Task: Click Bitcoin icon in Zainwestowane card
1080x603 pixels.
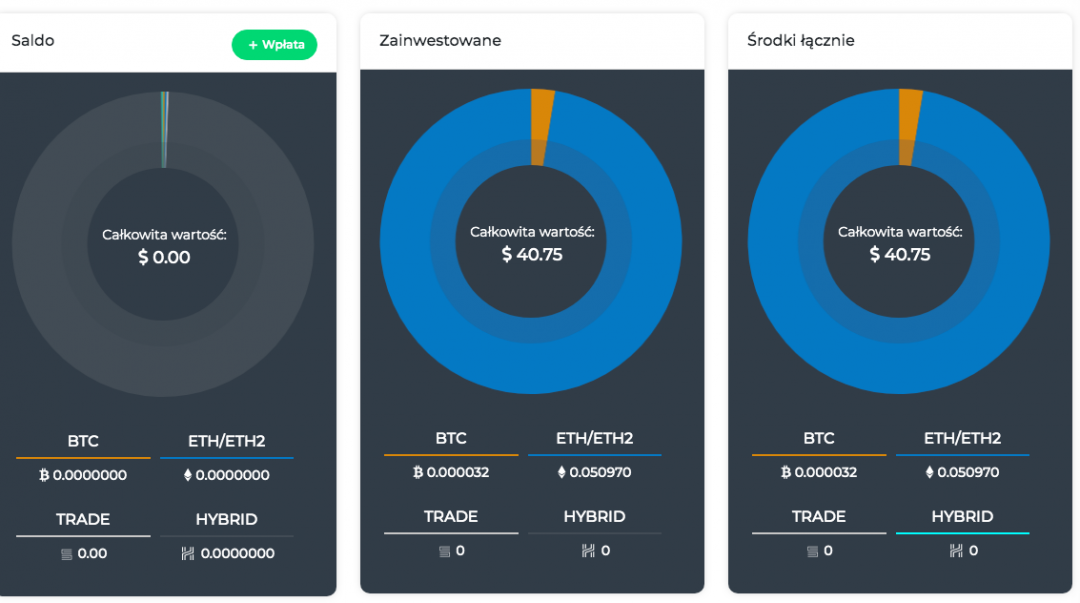Action: tap(418, 472)
